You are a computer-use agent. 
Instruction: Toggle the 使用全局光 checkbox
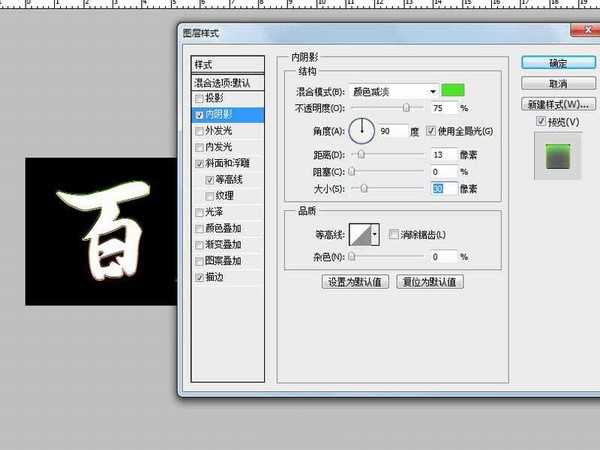click(431, 131)
